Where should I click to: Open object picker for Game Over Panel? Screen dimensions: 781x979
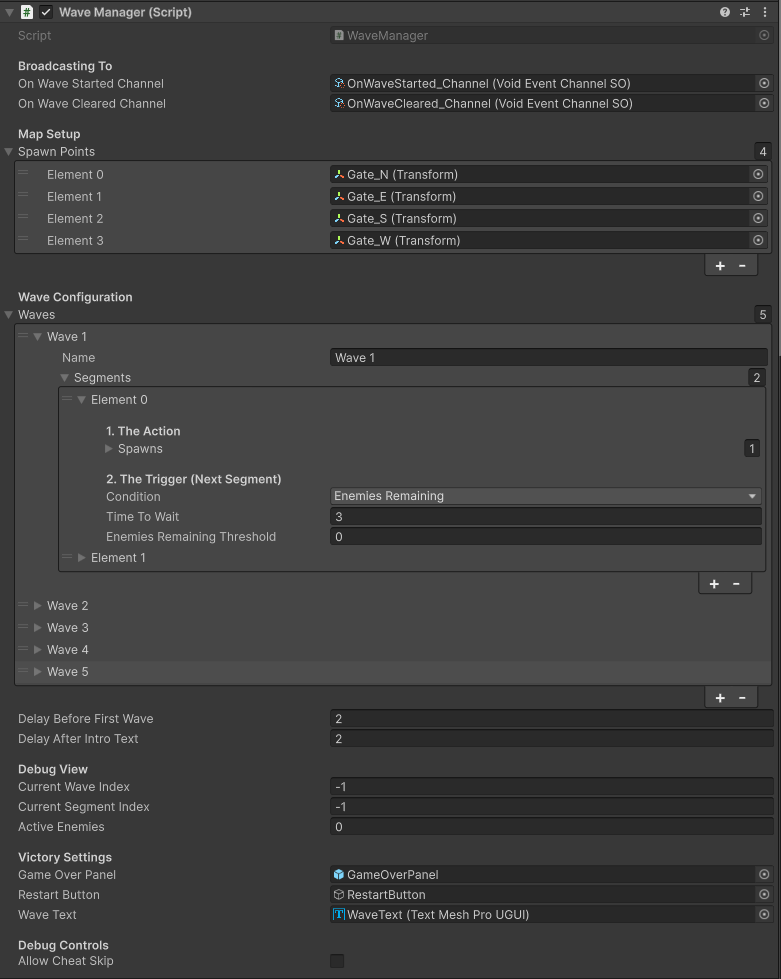coord(764,874)
